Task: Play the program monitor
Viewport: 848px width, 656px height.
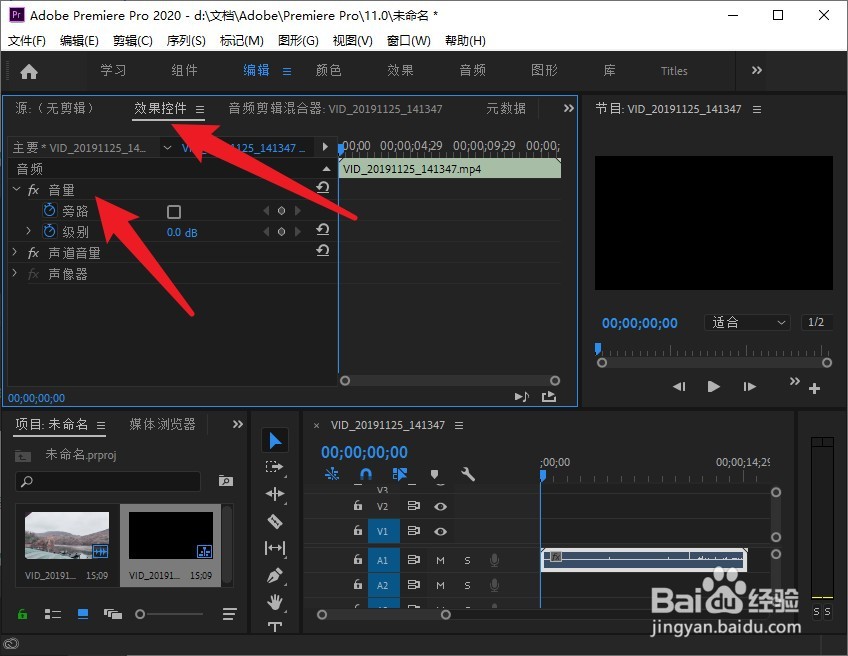Action: click(713, 387)
